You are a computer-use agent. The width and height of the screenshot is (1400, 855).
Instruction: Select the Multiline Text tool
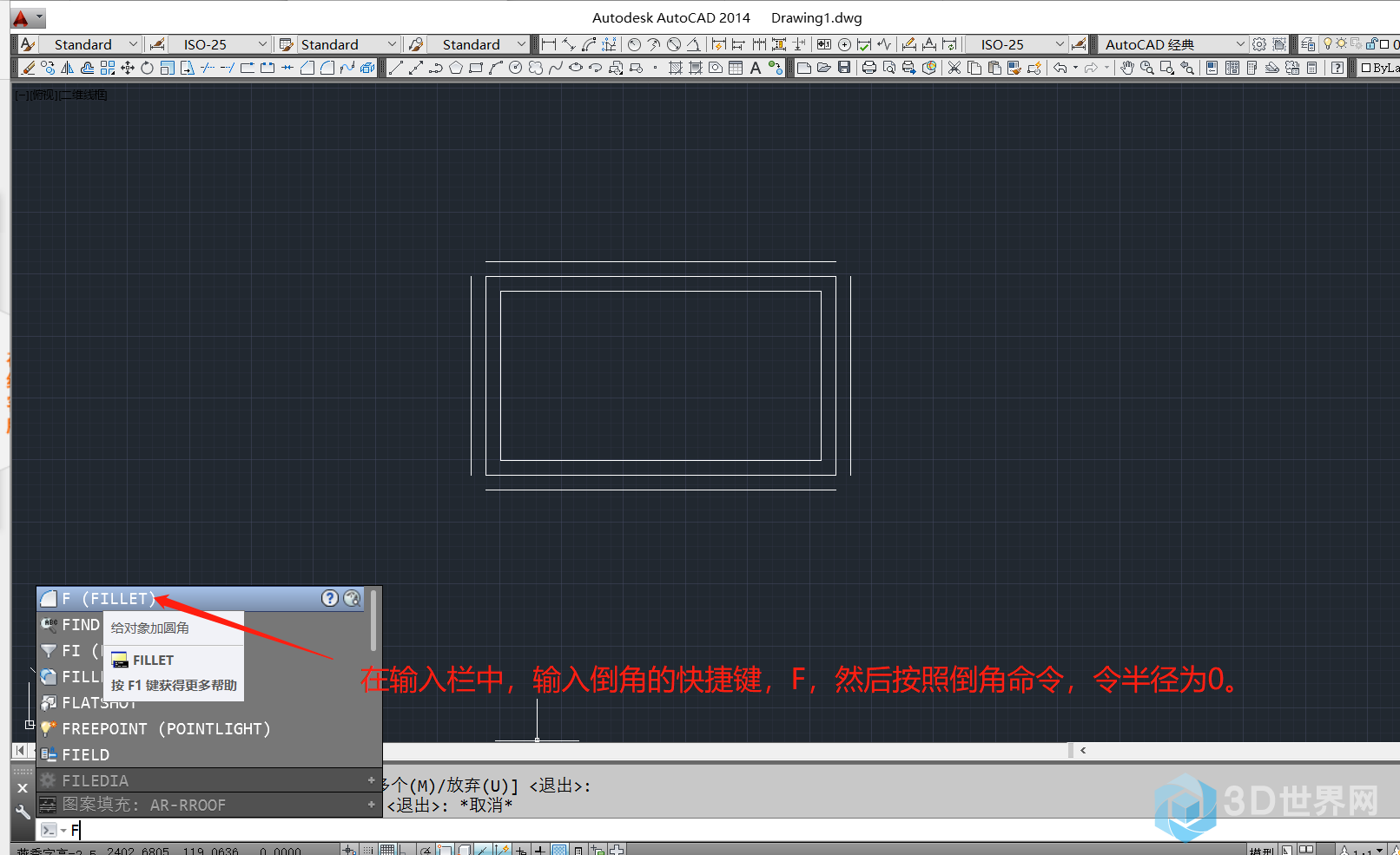click(755, 68)
